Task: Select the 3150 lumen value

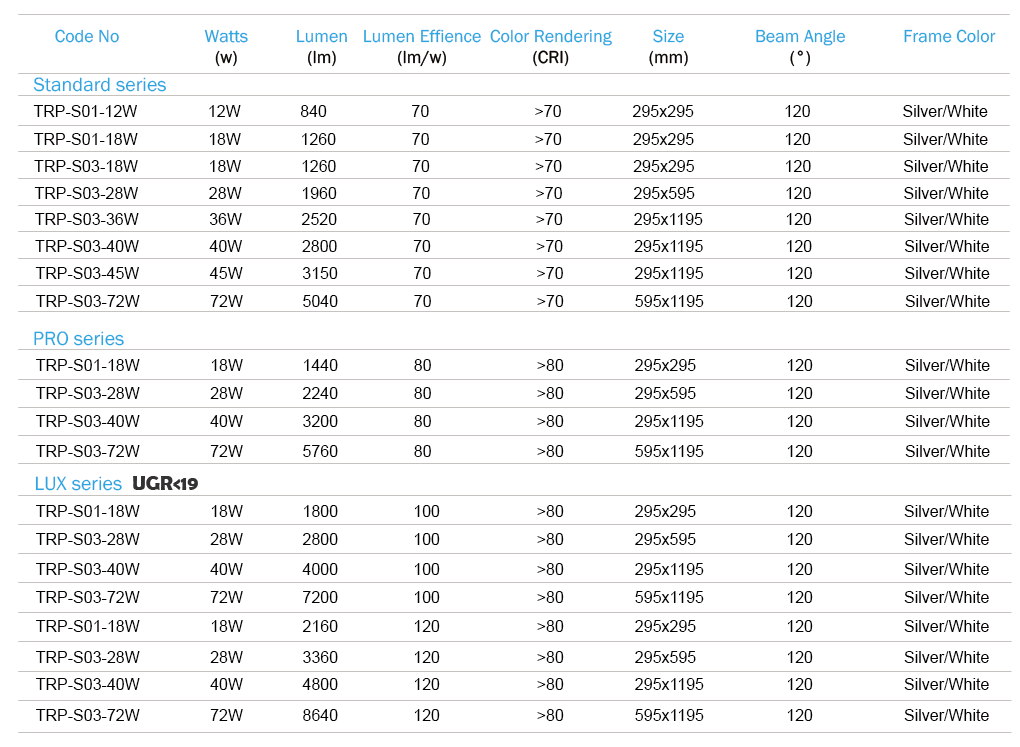Action: 319,273
